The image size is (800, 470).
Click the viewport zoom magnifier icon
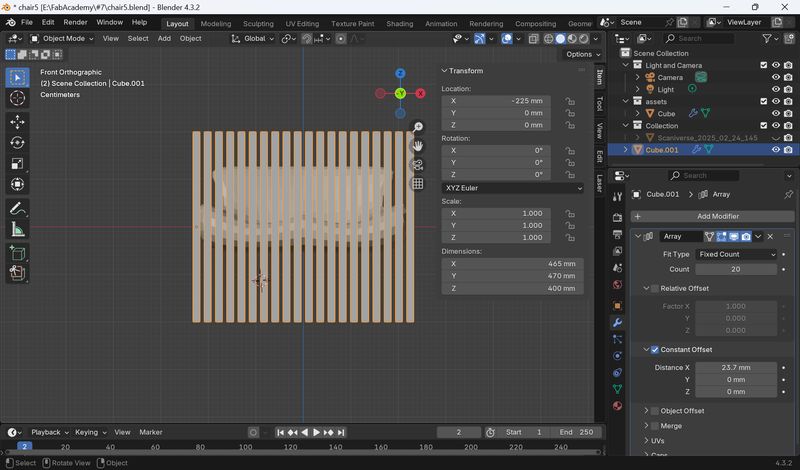pos(417,127)
